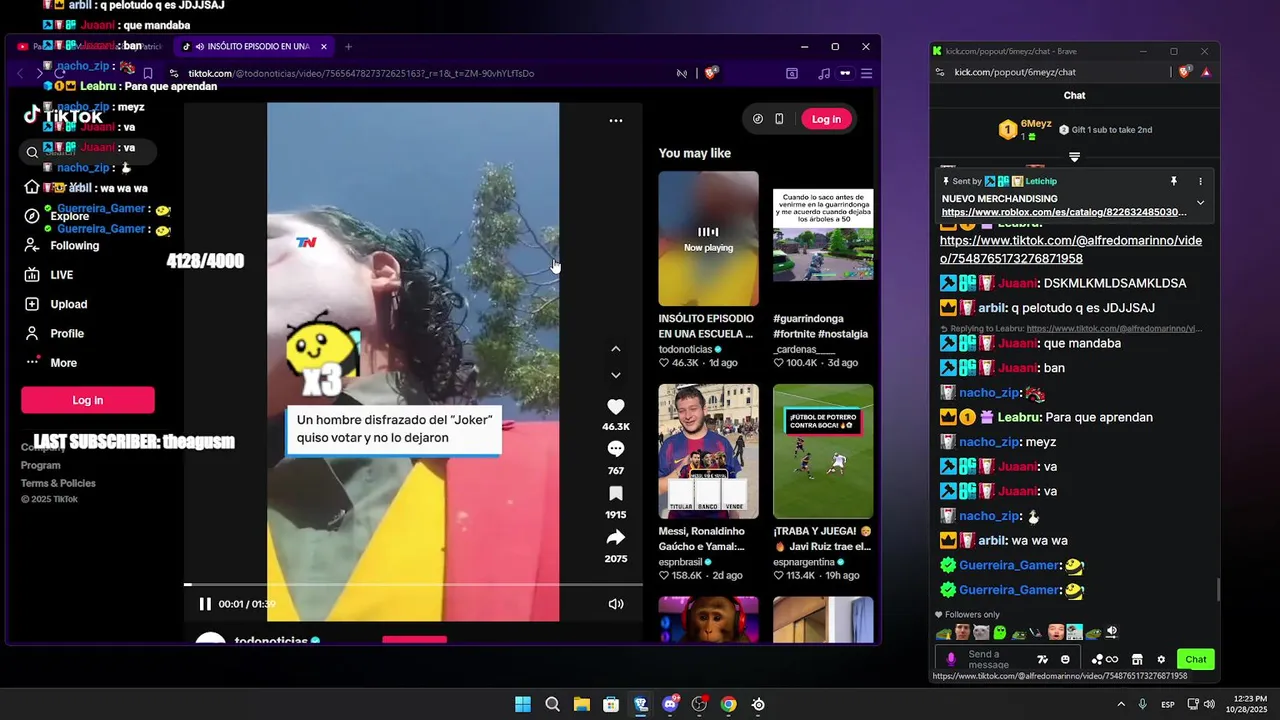Click the TikTok coin icon beside phone
This screenshot has width=1280, height=720.
[758, 119]
